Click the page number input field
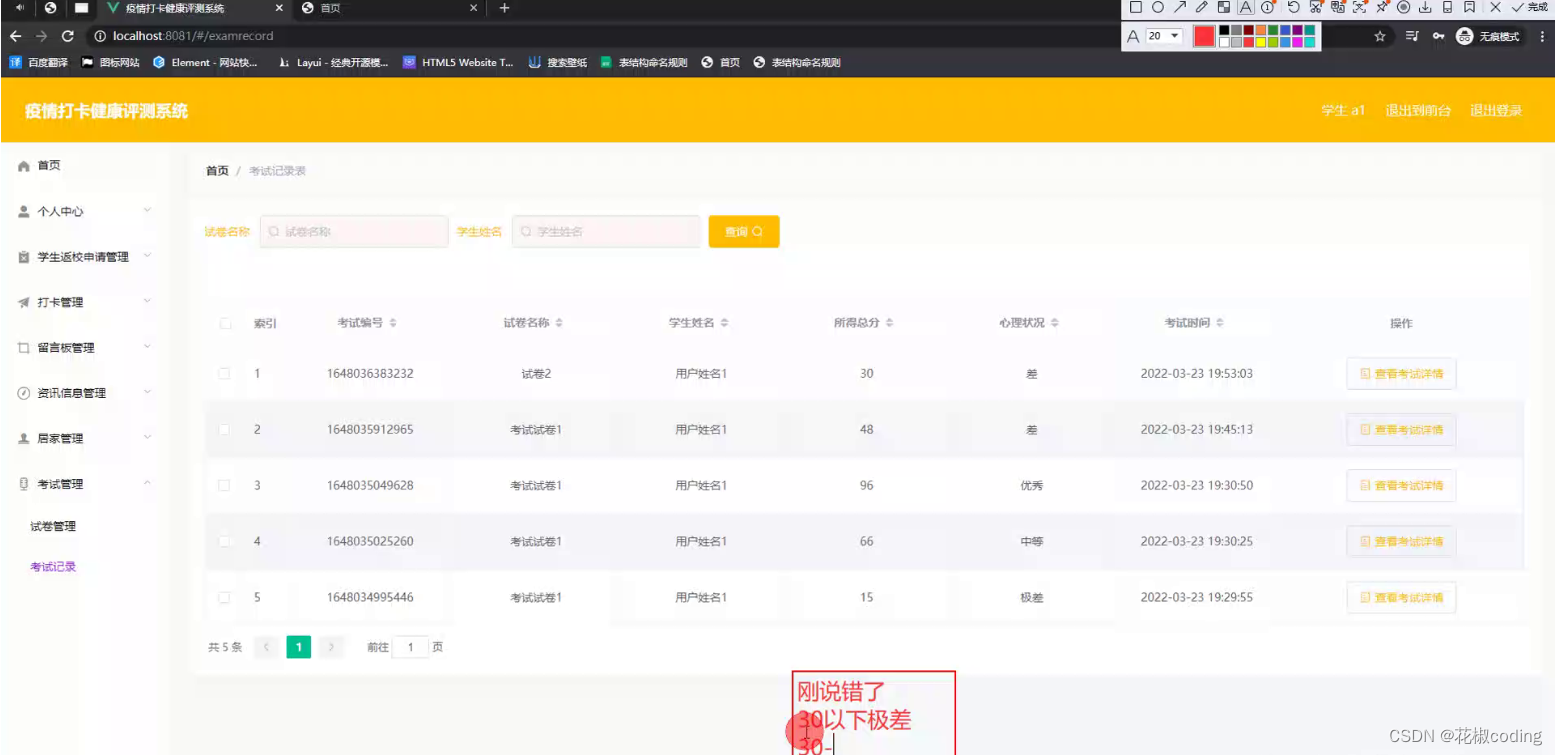1557x755 pixels. click(410, 647)
